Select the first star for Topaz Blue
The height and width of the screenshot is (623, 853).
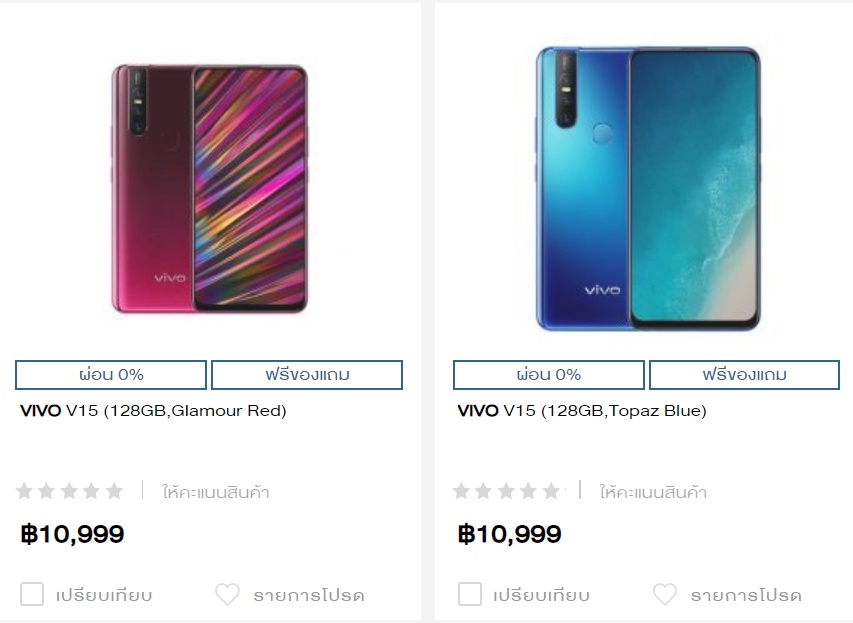coord(461,491)
